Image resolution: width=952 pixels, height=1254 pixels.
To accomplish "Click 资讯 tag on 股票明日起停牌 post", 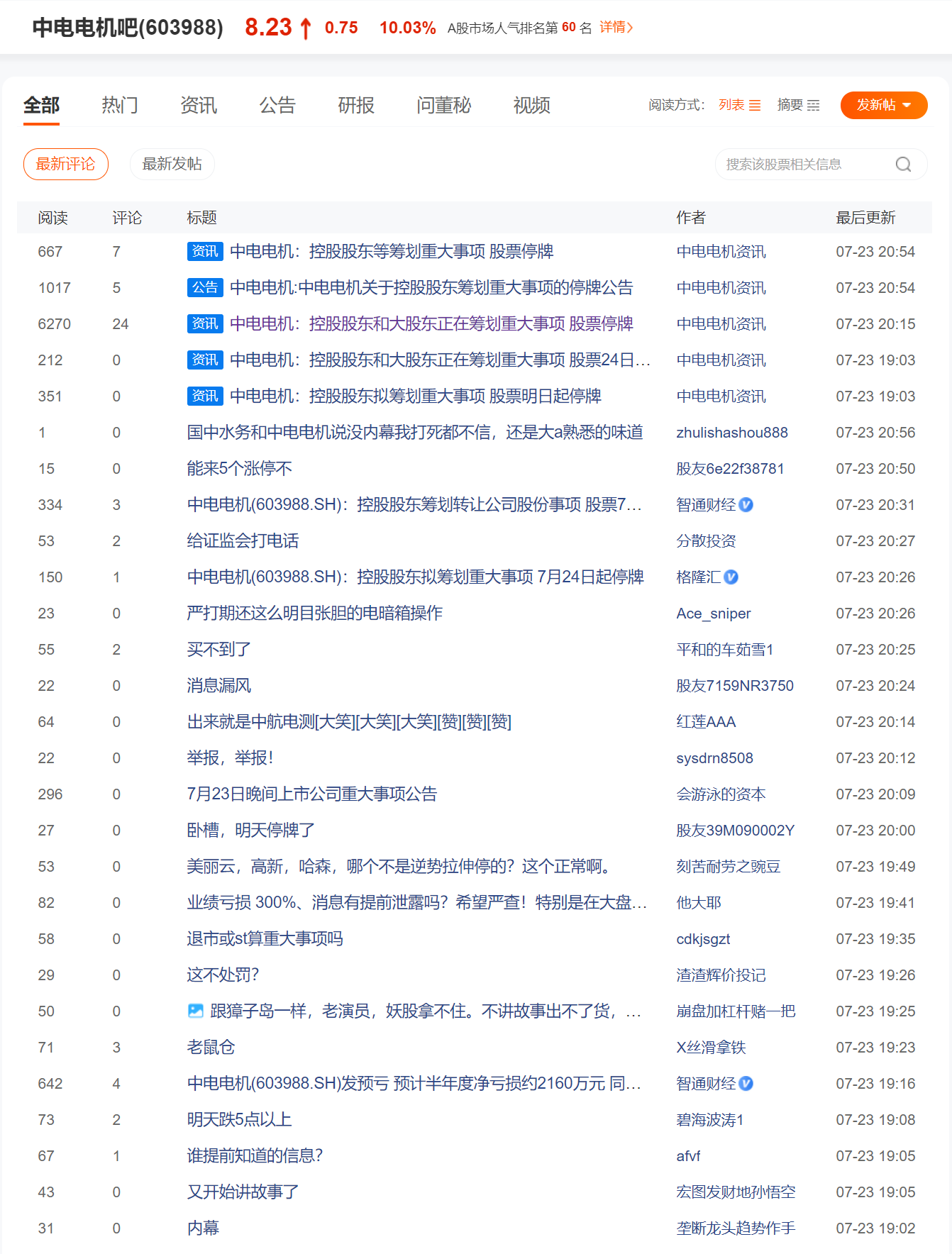I will 205,396.
